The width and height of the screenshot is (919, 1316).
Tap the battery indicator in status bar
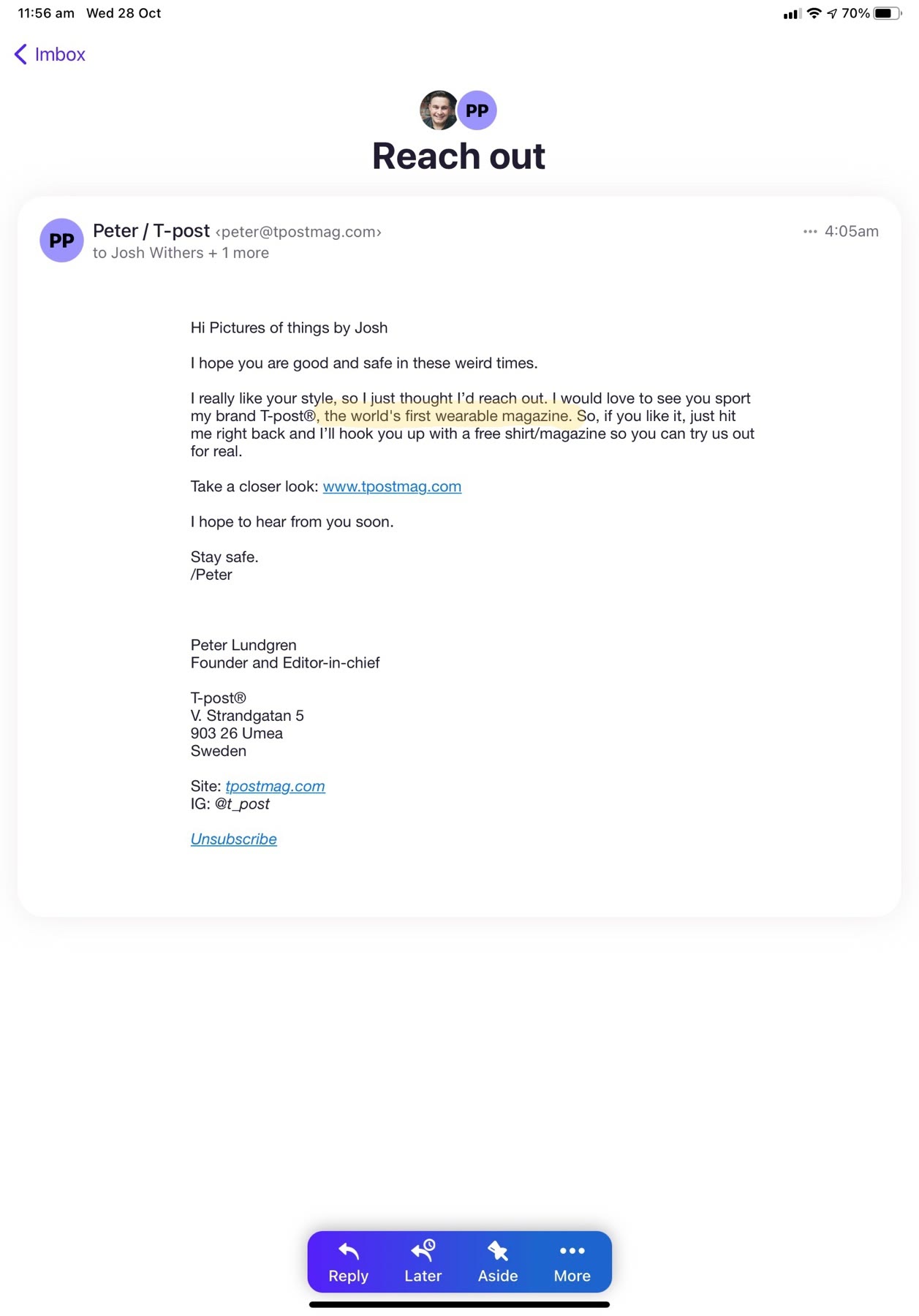(x=887, y=13)
